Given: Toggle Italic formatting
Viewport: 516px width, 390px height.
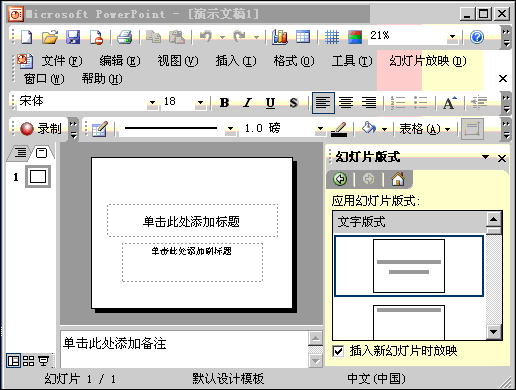Looking at the screenshot, I should click(x=247, y=102).
